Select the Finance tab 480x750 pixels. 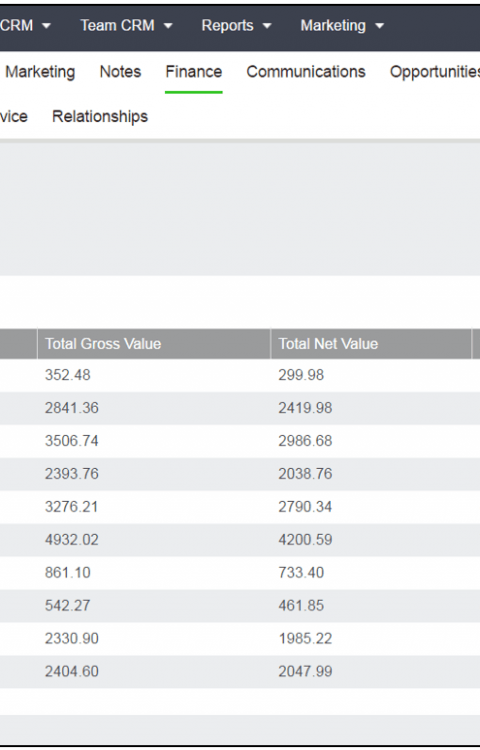tap(194, 72)
